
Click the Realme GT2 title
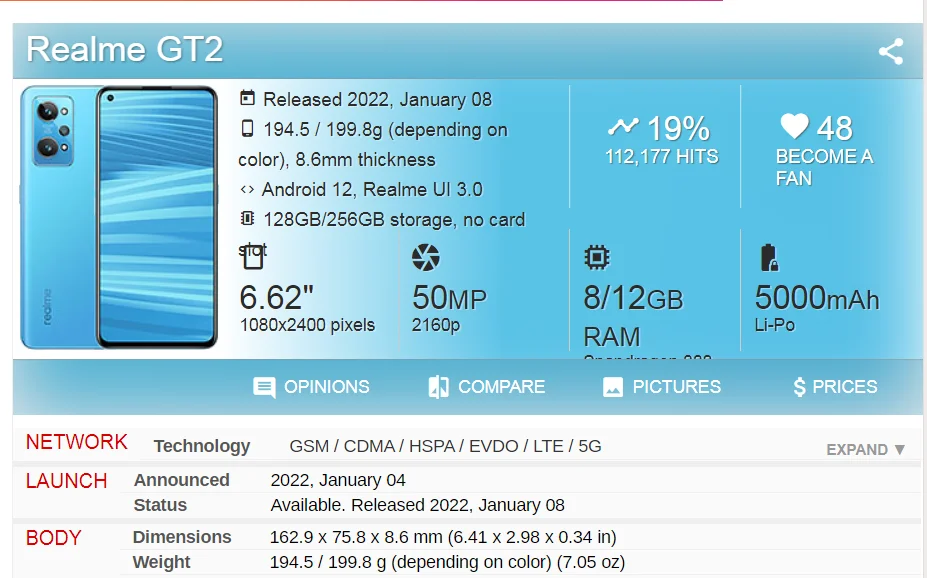[x=125, y=49]
